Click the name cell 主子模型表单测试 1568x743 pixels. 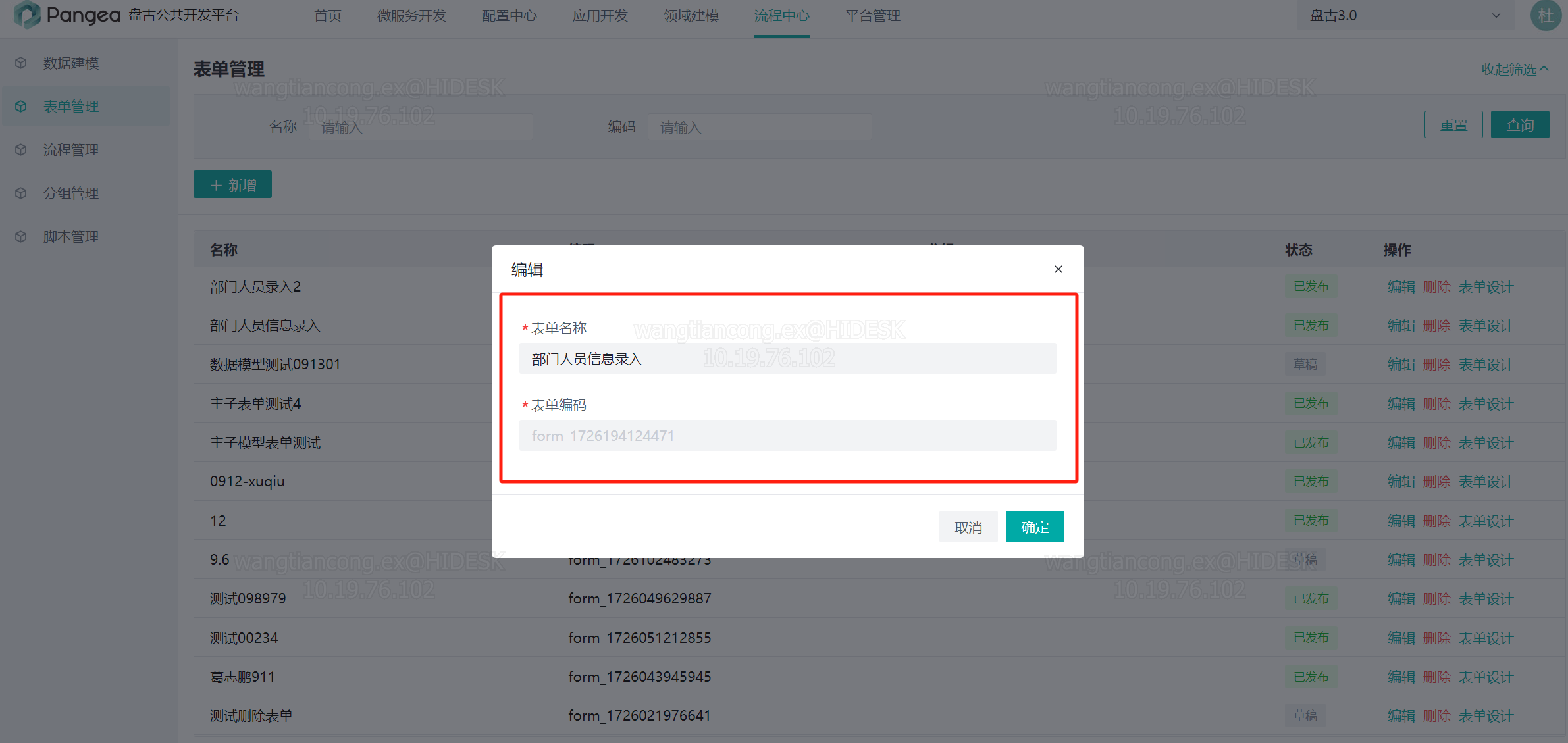coord(265,443)
